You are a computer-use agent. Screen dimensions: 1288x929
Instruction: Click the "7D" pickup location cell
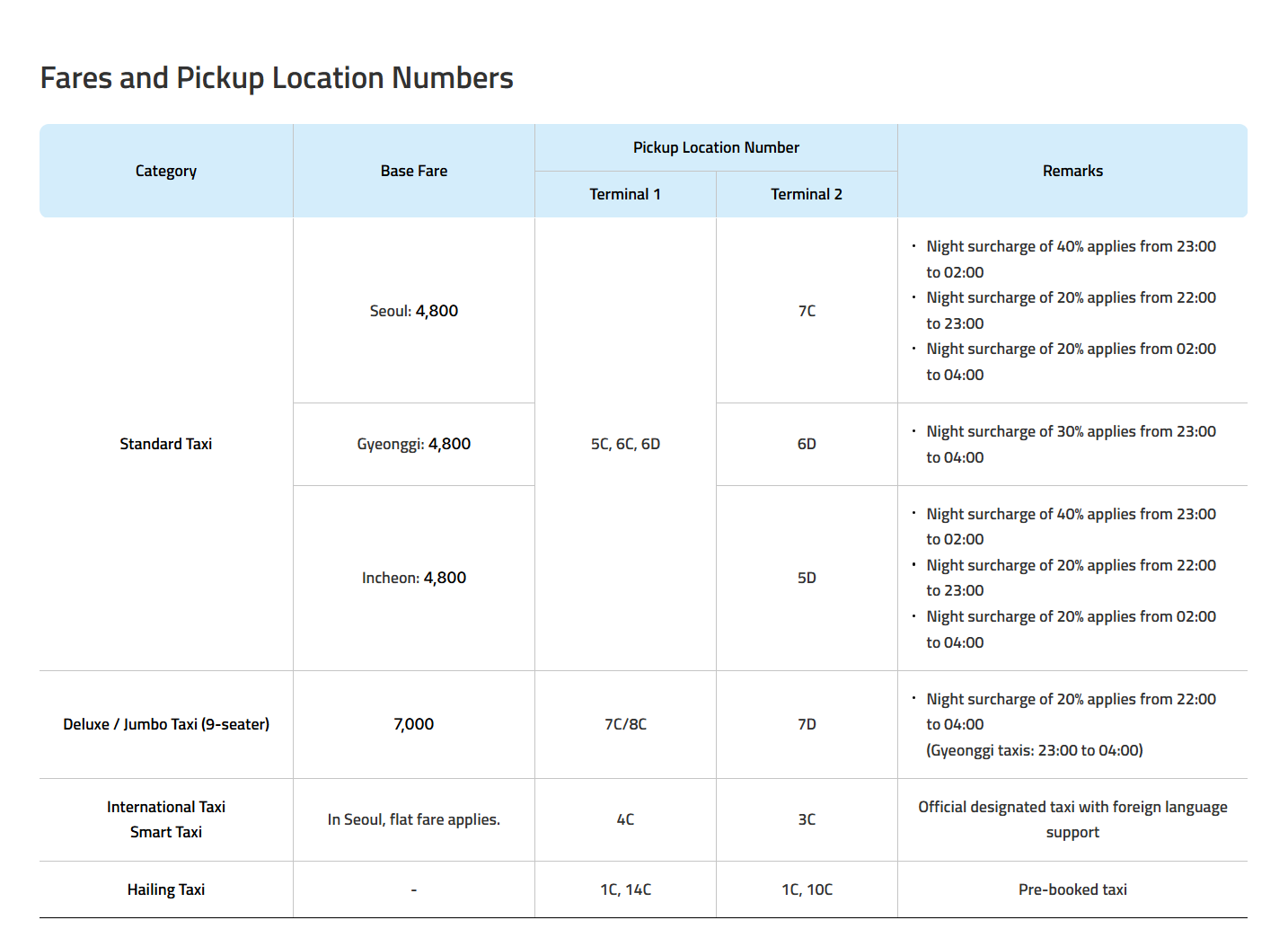[807, 724]
